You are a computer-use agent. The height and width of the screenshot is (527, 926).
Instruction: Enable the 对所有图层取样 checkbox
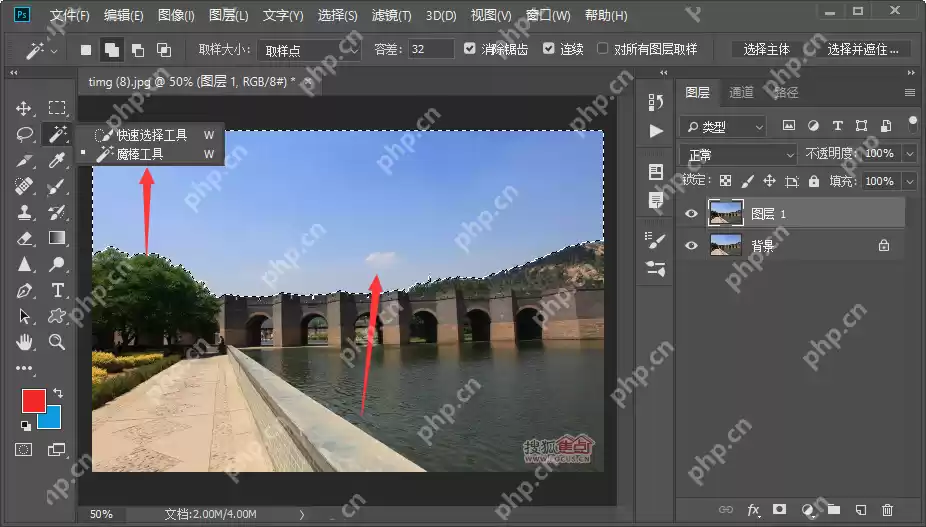[603, 49]
